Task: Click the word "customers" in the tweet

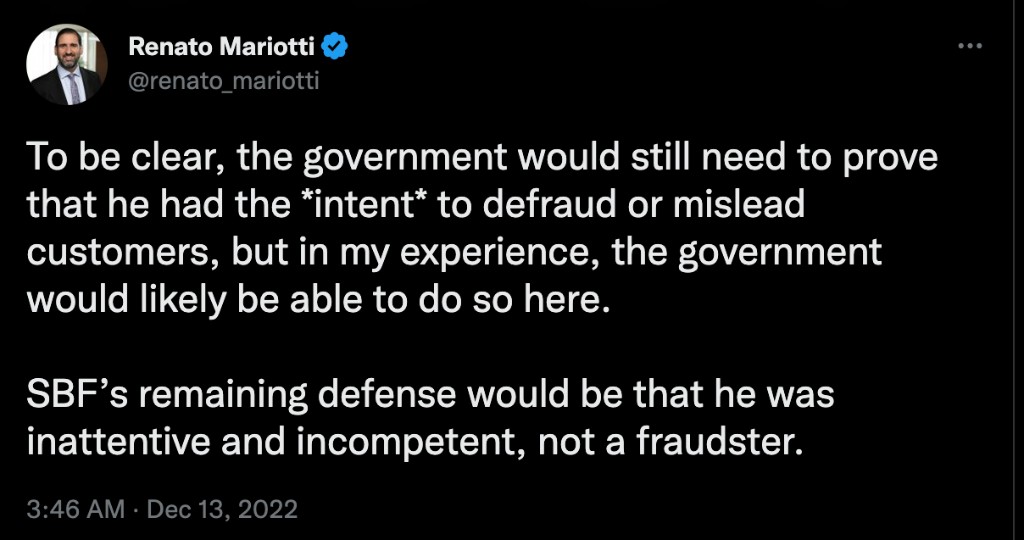Action: point(123,253)
